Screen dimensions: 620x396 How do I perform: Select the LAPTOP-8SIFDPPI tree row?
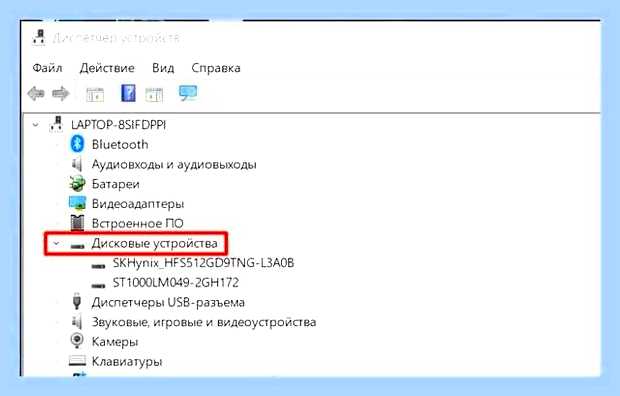[x=118, y=125]
